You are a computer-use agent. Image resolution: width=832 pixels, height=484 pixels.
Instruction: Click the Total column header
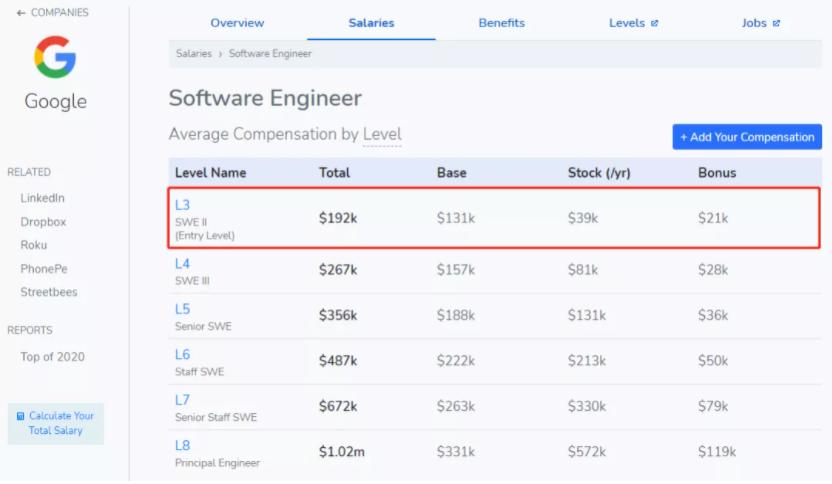pos(334,173)
